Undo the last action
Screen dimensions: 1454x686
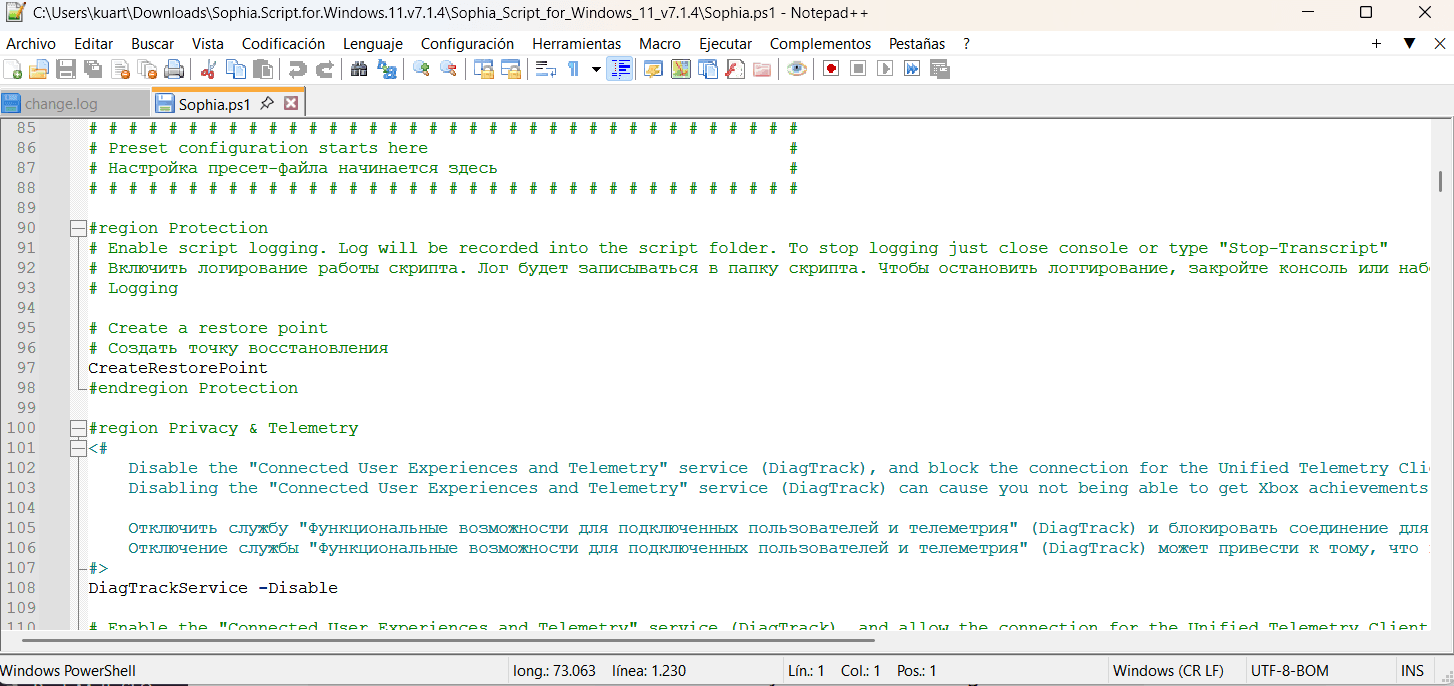click(297, 69)
